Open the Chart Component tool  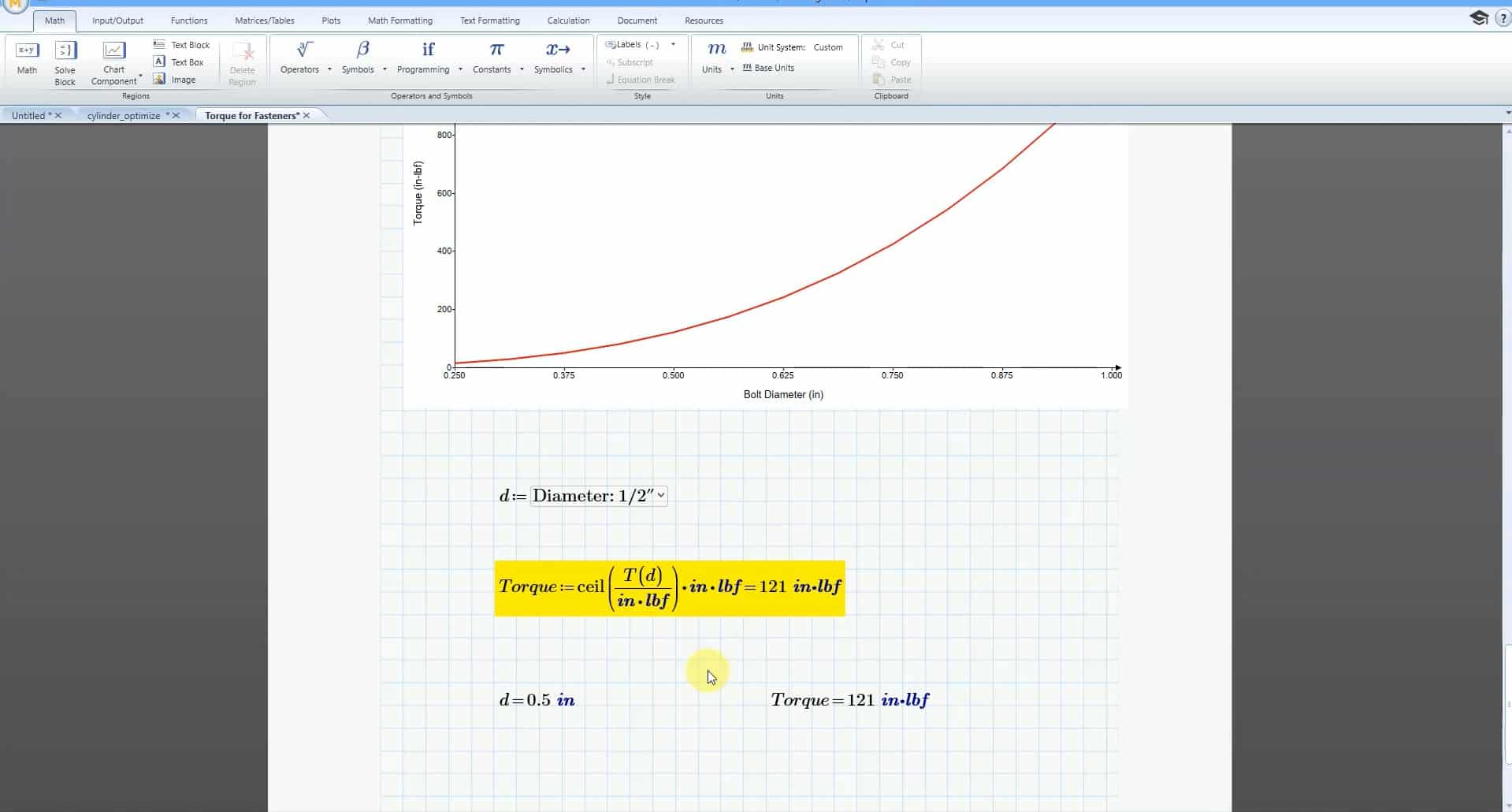tap(114, 62)
